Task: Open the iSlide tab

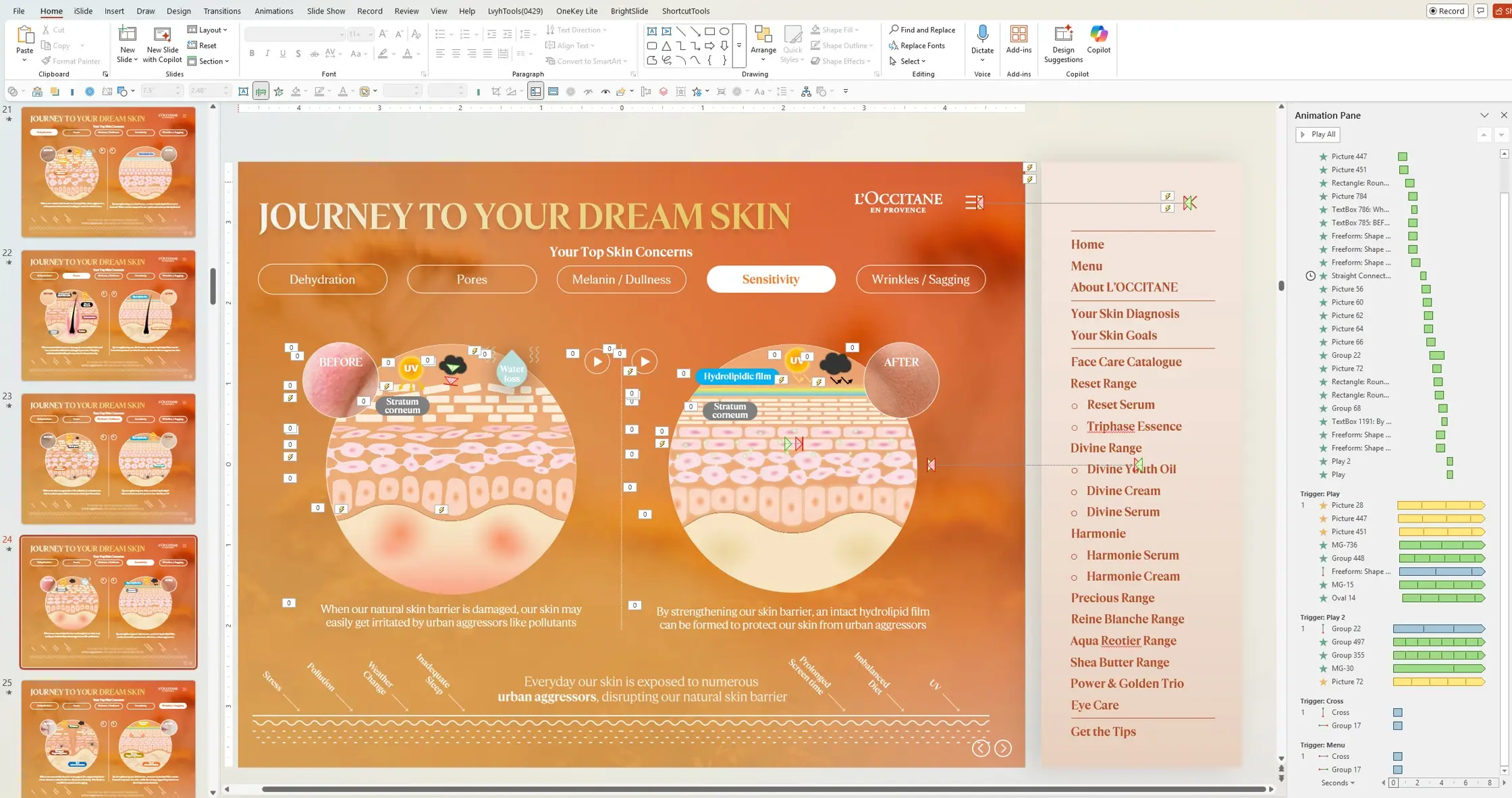Action: click(x=83, y=11)
